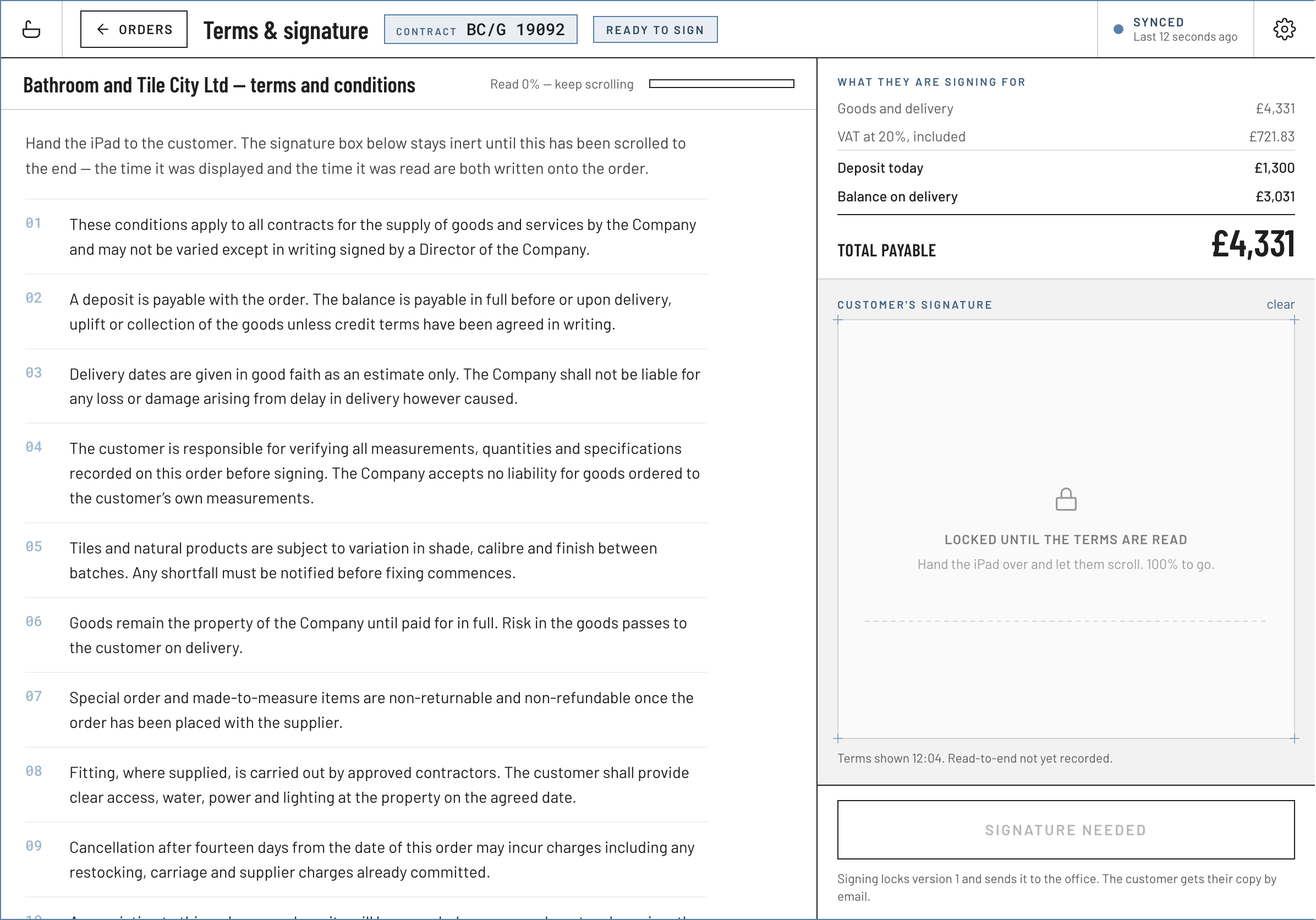Click the Synced last 12 seconds ago status
The width and height of the screenshot is (1316, 920).
click(x=1176, y=29)
